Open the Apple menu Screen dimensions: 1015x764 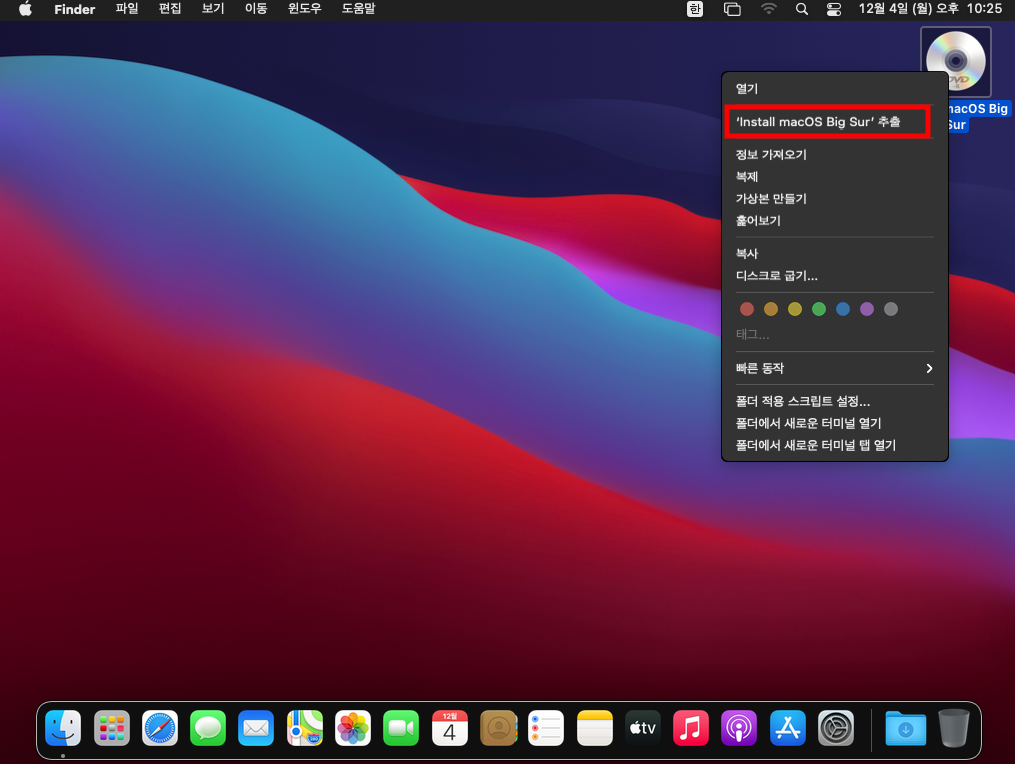click(x=25, y=9)
